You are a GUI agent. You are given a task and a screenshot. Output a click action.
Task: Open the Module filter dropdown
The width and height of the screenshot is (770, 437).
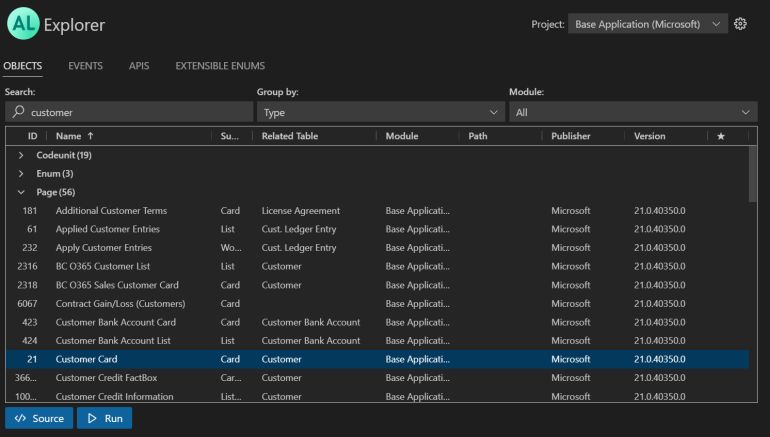tap(632, 113)
